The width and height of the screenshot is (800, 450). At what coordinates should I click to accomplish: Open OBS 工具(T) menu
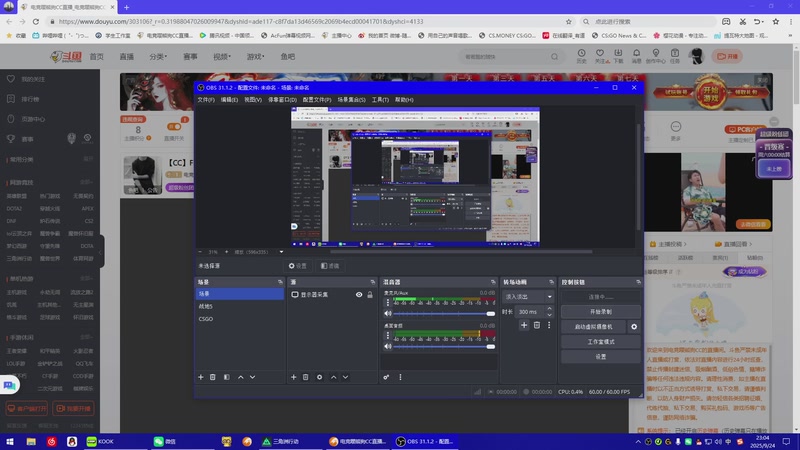click(x=380, y=100)
